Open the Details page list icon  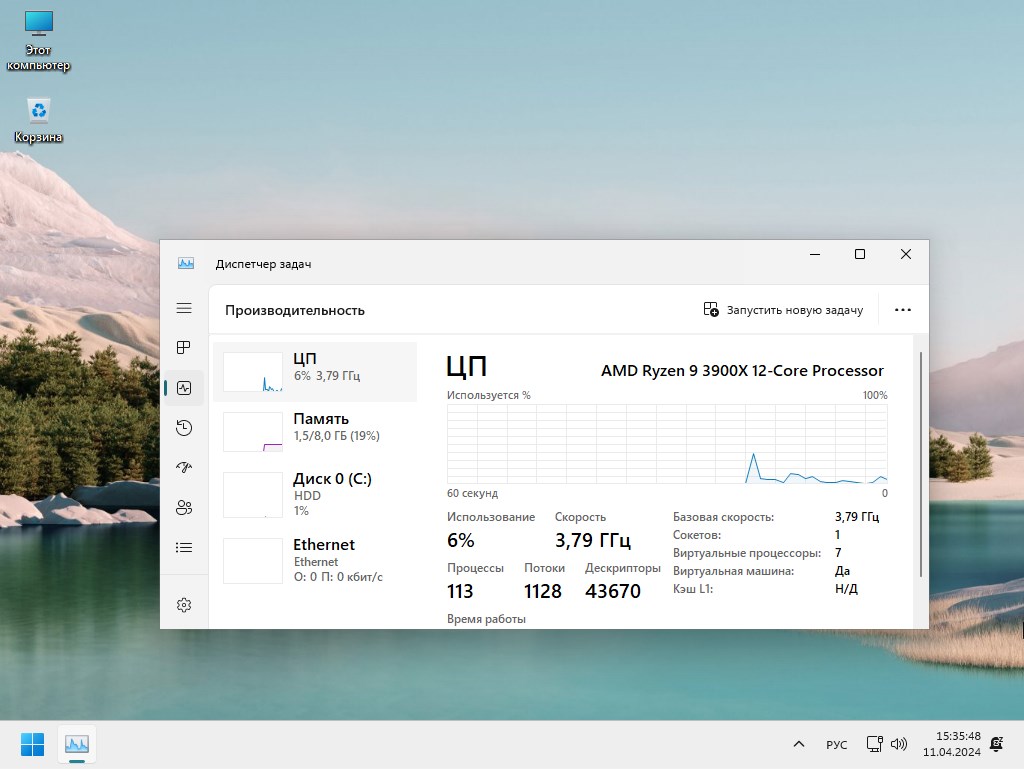coord(184,547)
